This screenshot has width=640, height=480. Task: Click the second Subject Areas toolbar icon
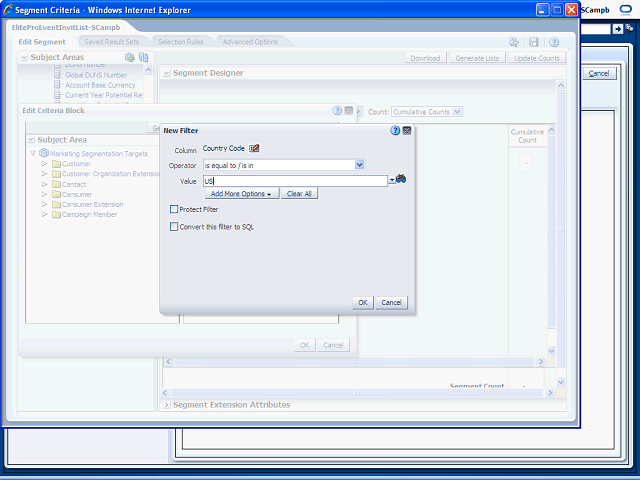[x=144, y=57]
